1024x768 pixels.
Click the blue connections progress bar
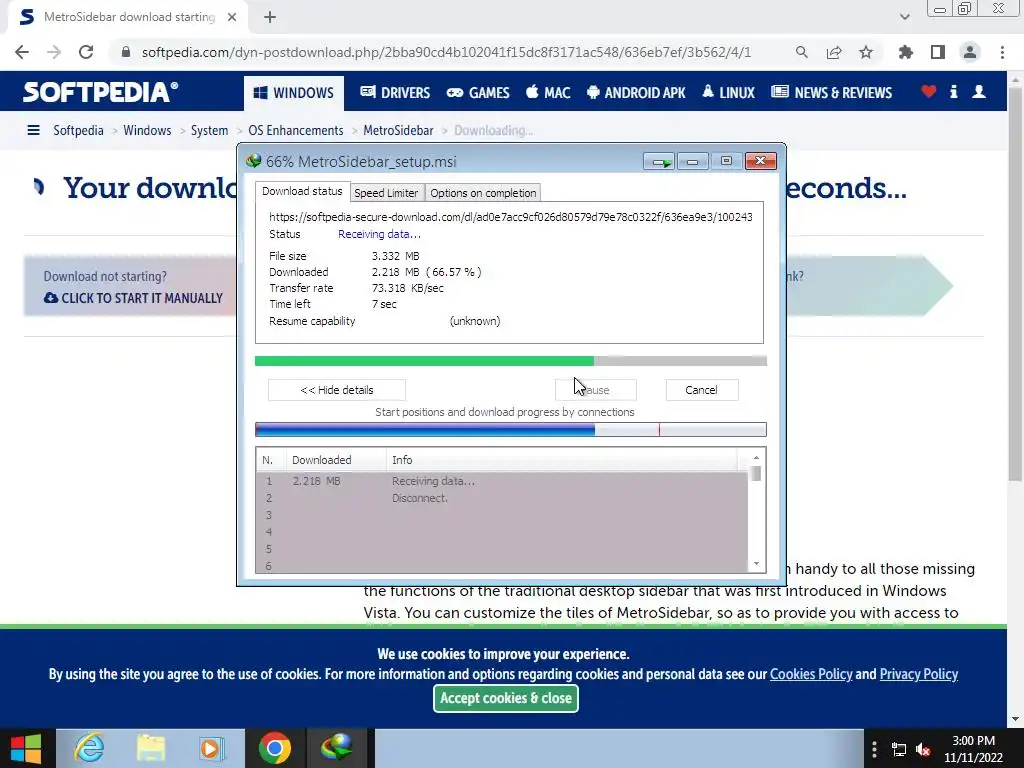(511, 429)
